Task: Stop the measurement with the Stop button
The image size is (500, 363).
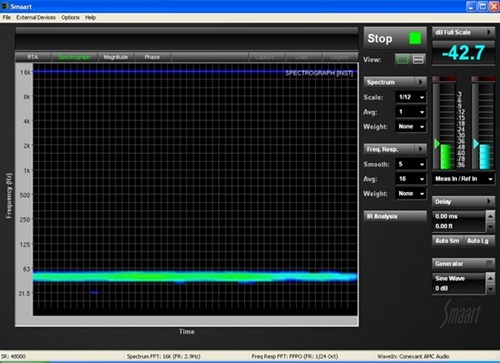Action: point(395,38)
